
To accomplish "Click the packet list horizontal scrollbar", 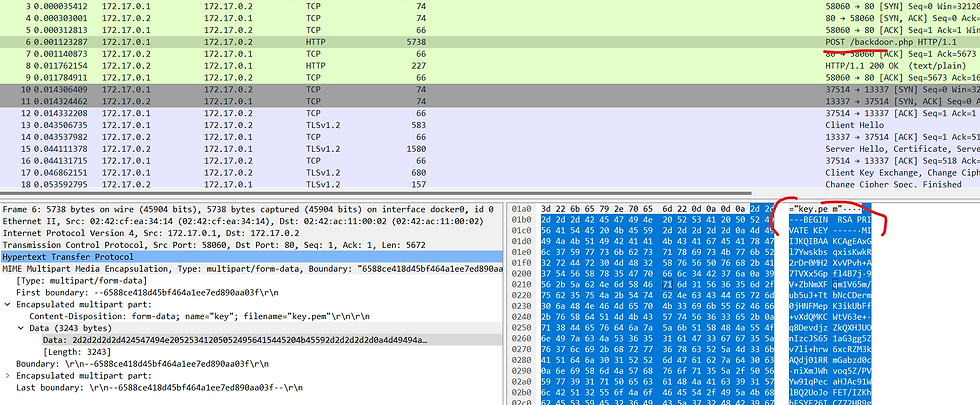I will point(375,193).
